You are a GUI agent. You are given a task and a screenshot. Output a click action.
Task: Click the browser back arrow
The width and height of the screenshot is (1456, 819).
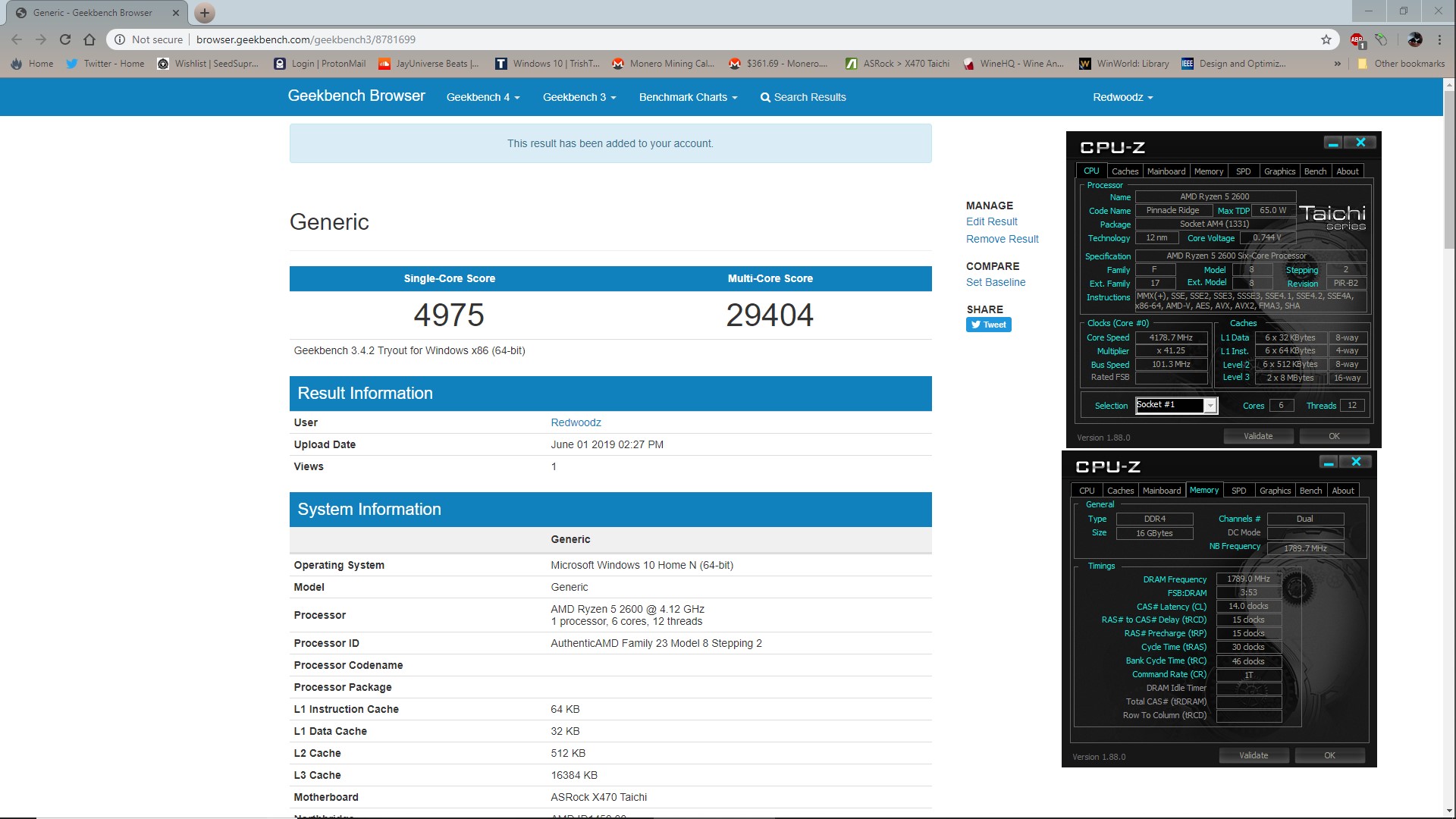click(x=17, y=39)
